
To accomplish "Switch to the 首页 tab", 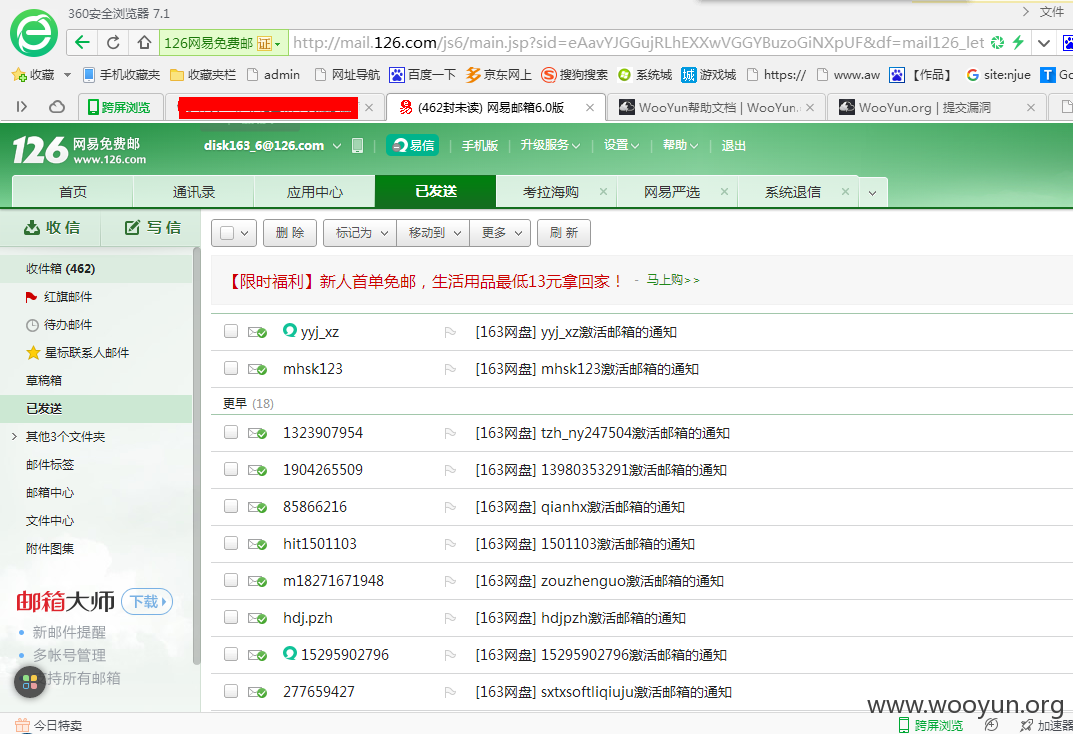I will [73, 192].
